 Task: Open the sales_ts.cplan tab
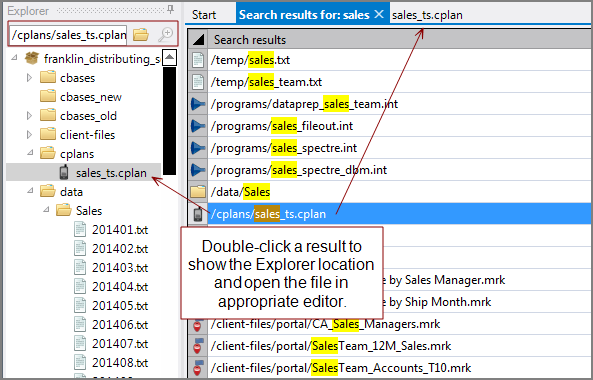coord(427,15)
